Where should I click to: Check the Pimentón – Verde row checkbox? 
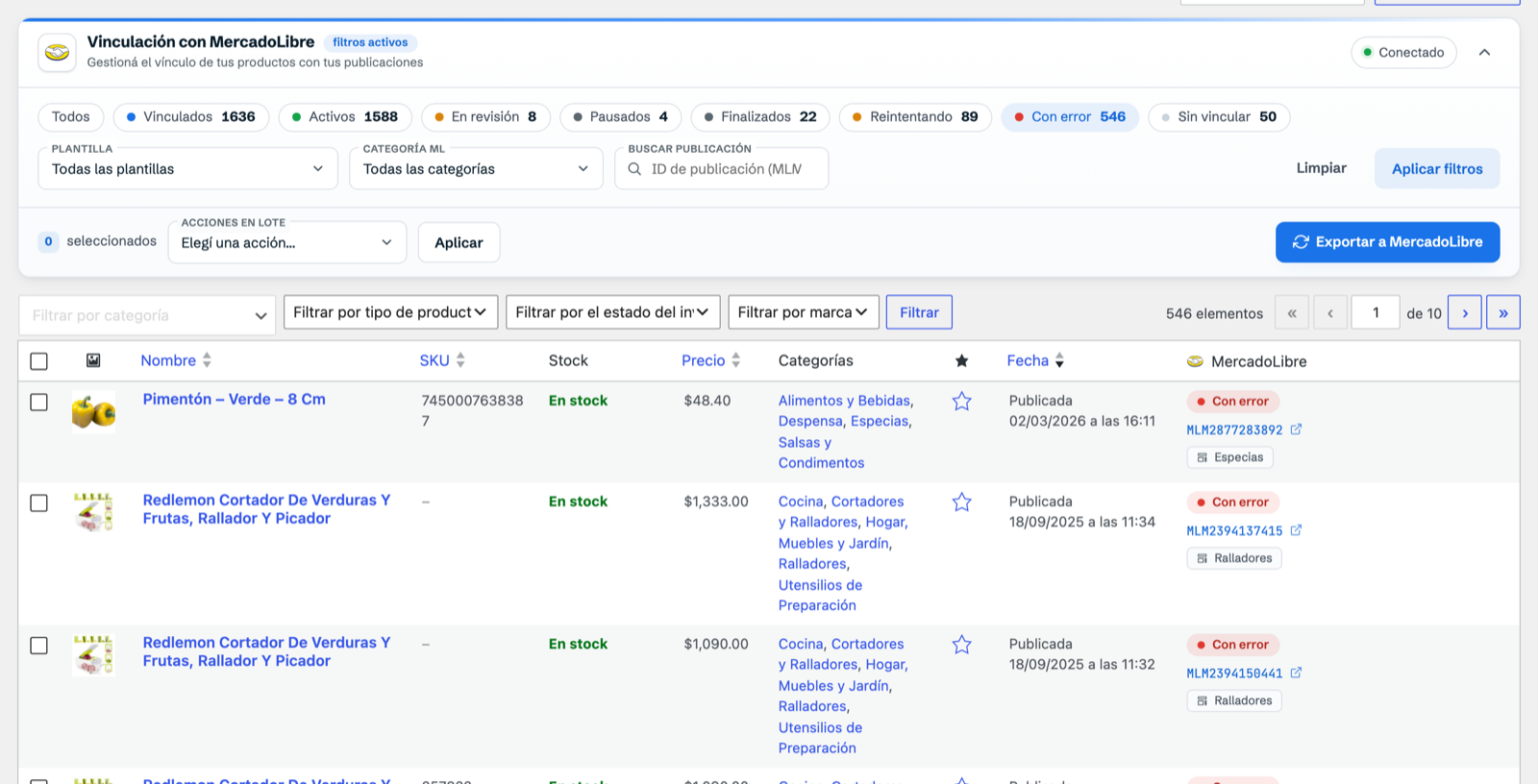click(x=38, y=403)
